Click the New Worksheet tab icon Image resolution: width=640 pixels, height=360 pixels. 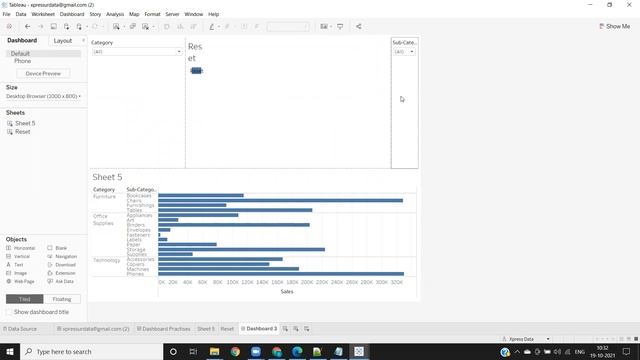285,329
